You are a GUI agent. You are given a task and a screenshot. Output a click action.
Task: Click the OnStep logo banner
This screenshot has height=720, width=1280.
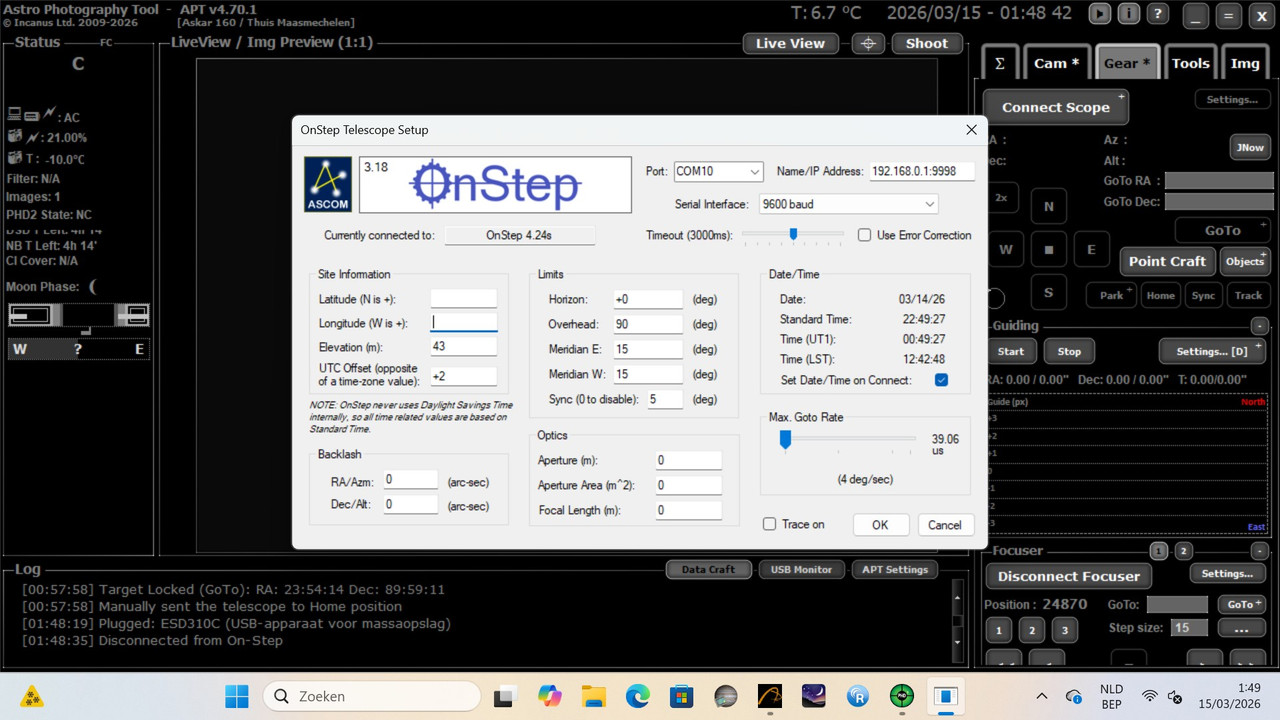pyautogui.click(x=495, y=184)
